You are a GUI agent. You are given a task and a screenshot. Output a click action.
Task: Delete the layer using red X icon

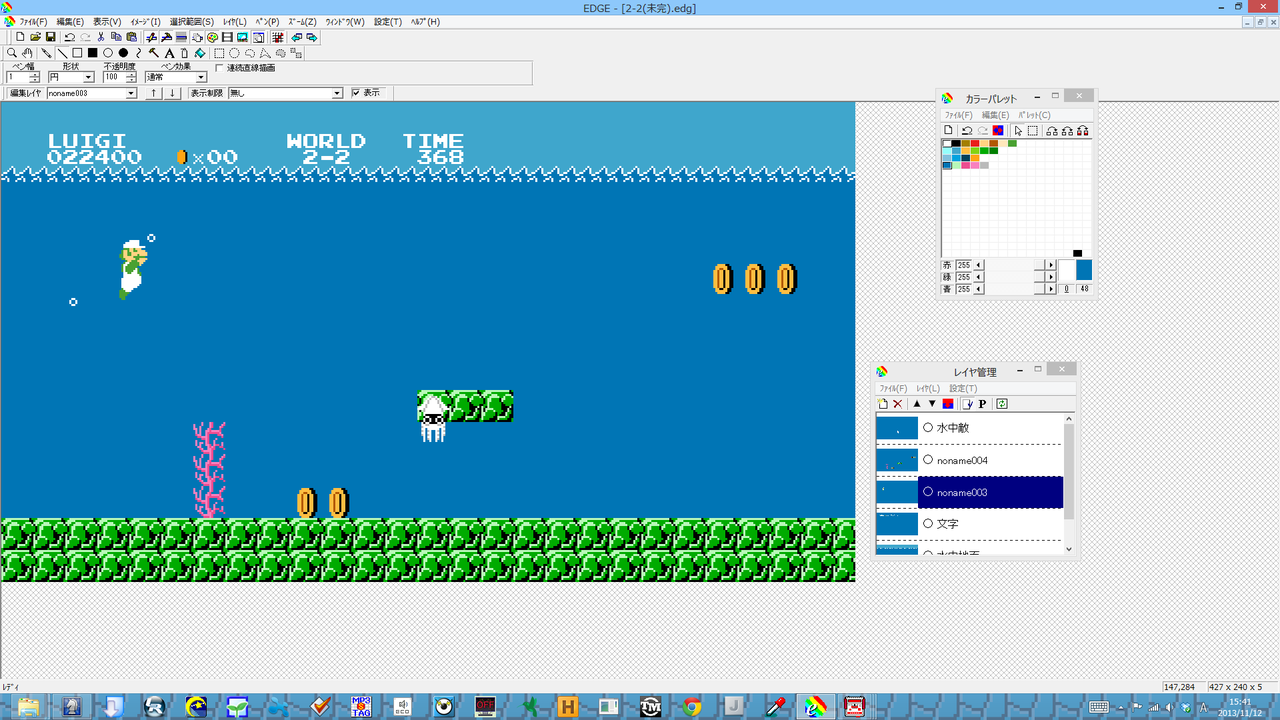[x=897, y=404]
